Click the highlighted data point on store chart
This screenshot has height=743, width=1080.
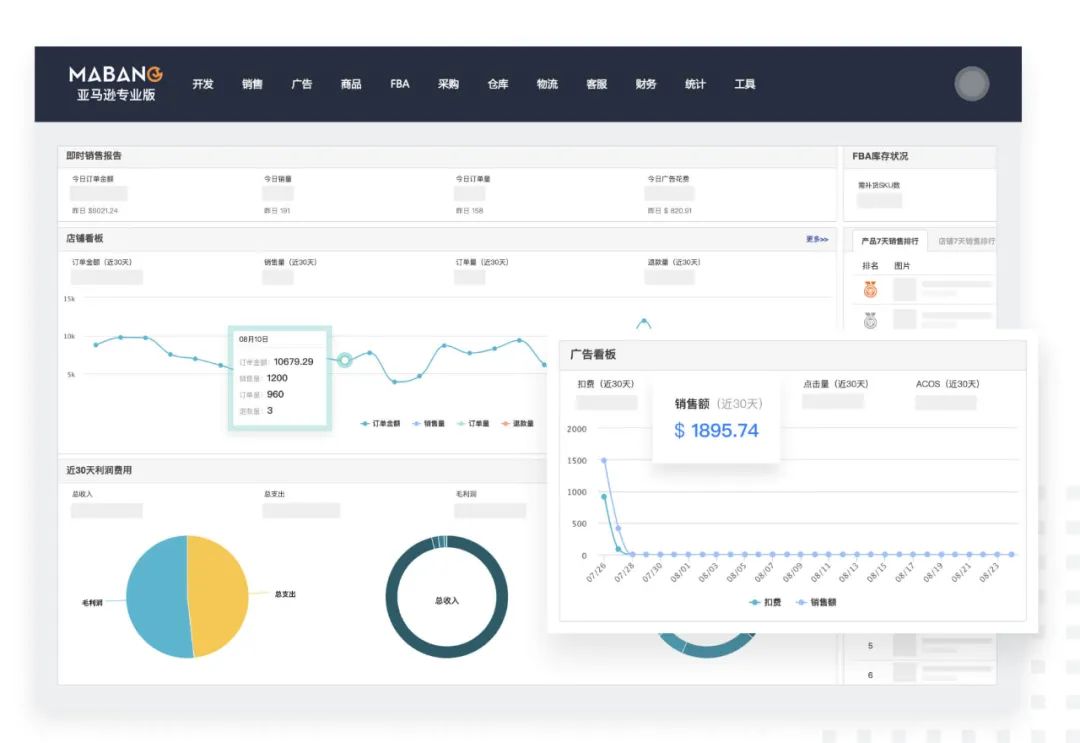[x=344, y=360]
